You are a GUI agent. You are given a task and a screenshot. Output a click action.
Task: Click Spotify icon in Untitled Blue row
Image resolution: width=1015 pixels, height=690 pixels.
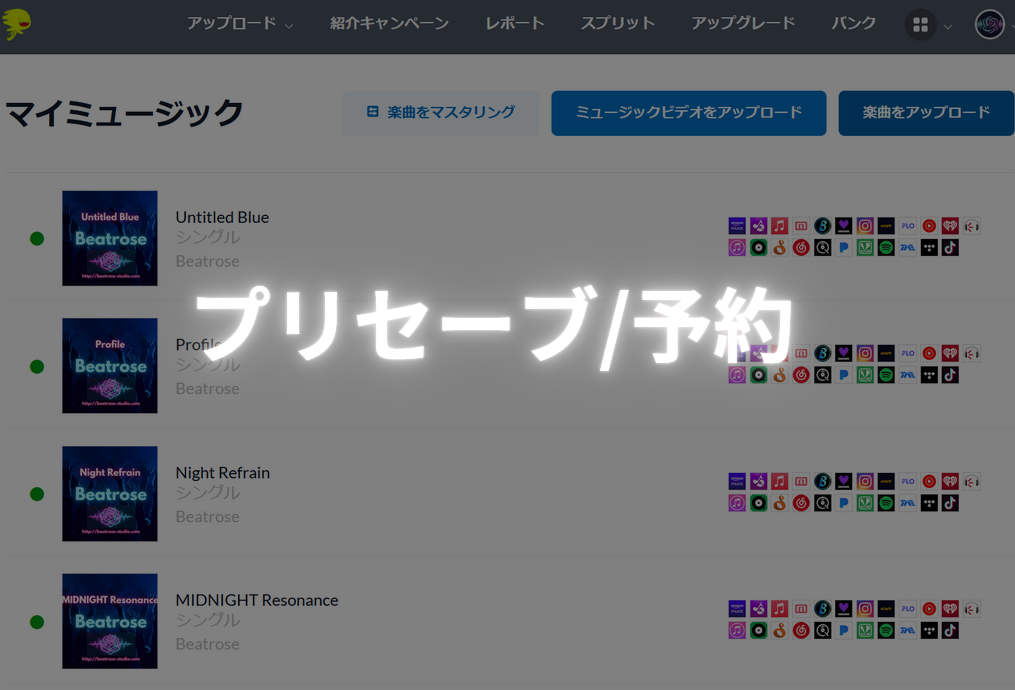886,248
